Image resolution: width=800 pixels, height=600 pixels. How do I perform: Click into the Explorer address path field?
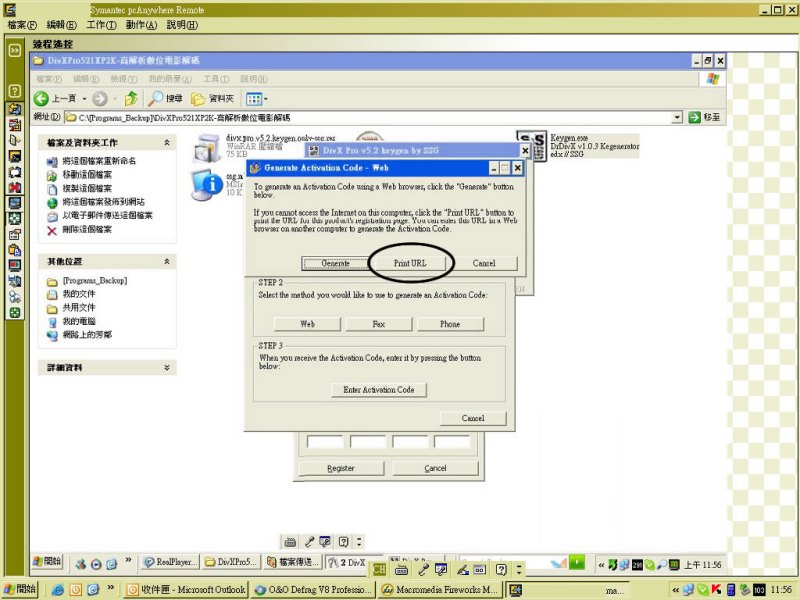click(367, 117)
